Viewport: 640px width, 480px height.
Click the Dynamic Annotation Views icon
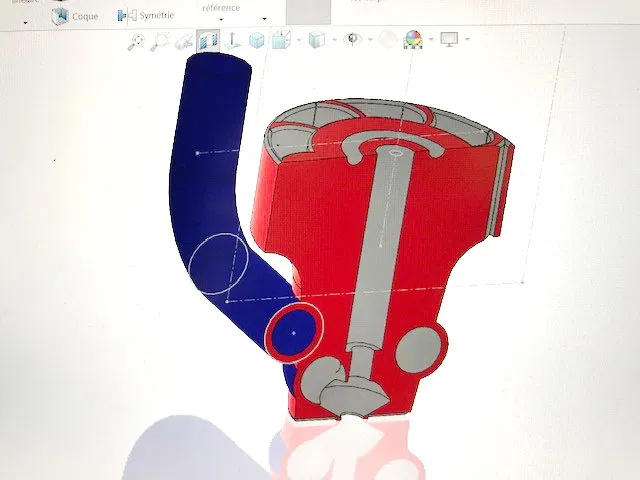coord(231,40)
